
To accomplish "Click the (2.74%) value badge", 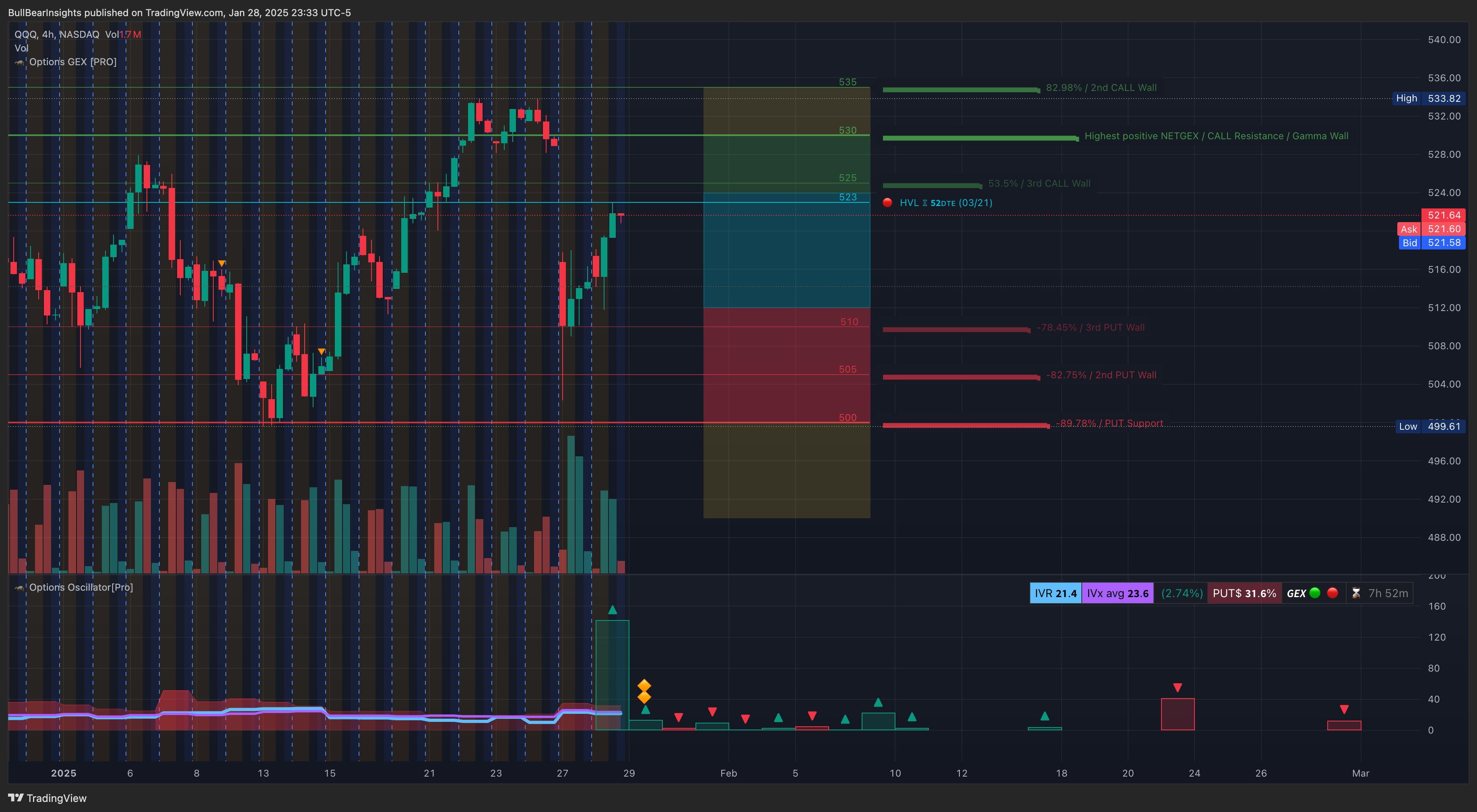I will click(1181, 593).
